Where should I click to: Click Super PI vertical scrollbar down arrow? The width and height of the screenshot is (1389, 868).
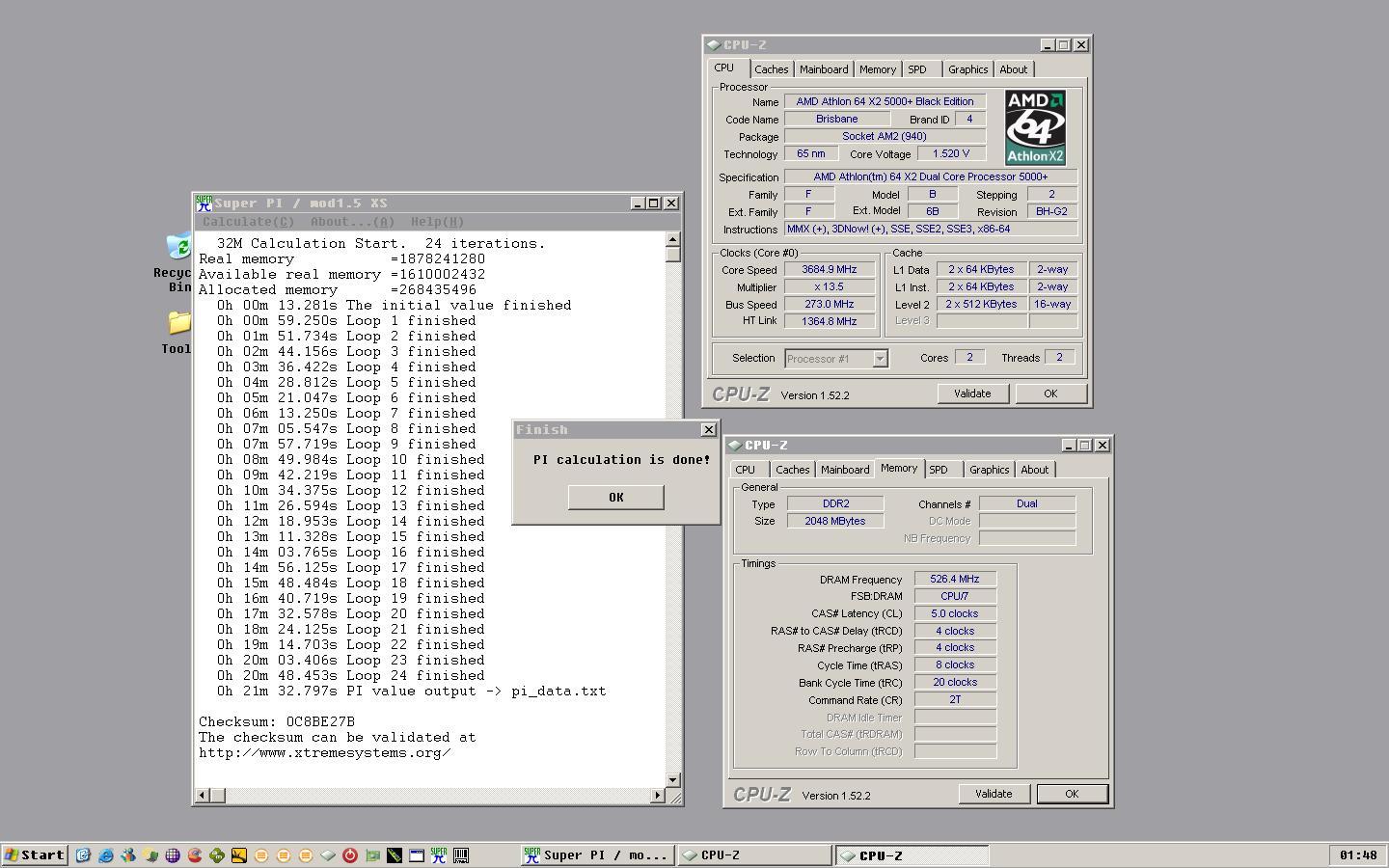[x=672, y=779]
